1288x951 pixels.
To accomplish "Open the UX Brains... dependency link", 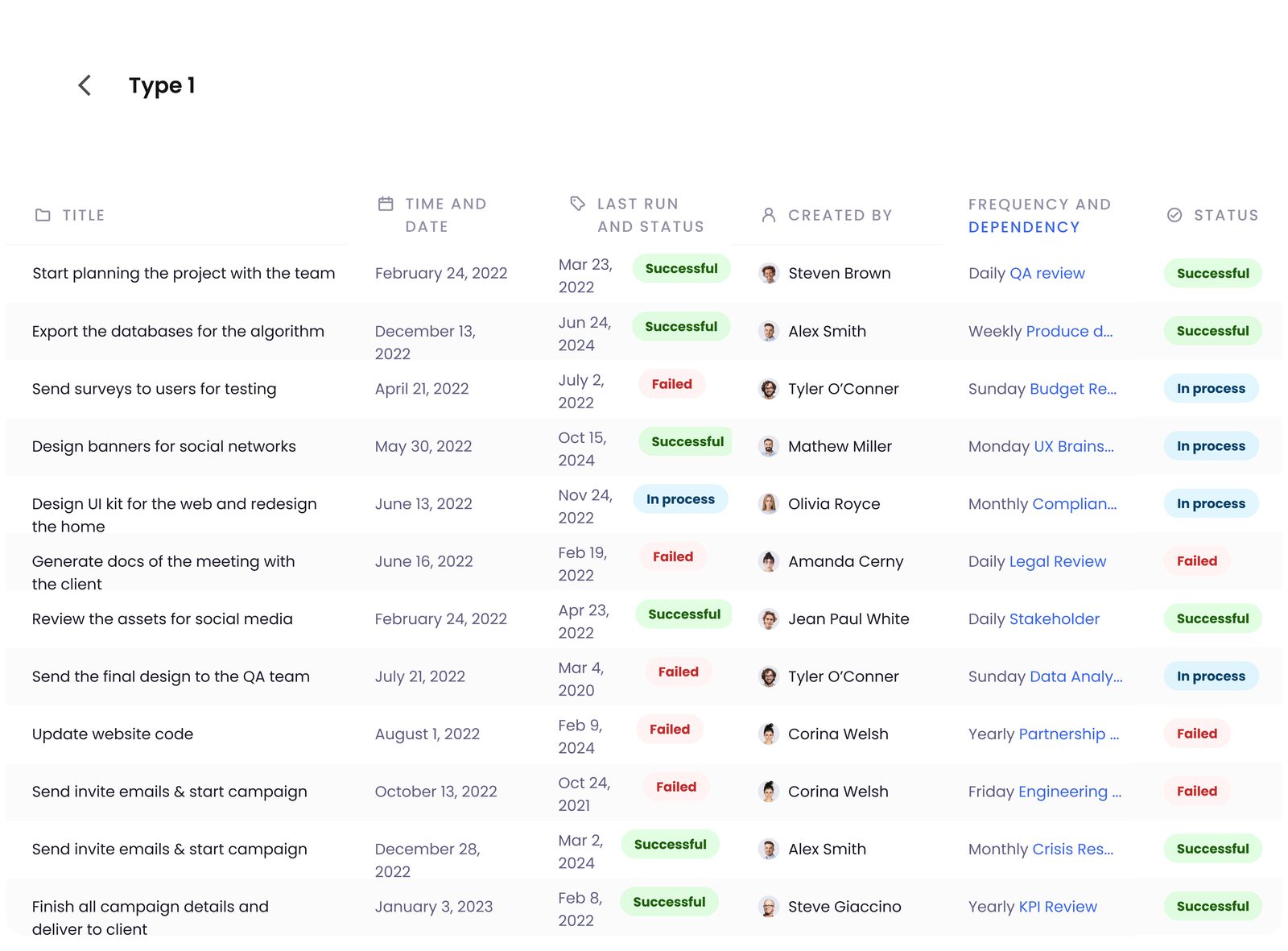I will tap(1074, 446).
